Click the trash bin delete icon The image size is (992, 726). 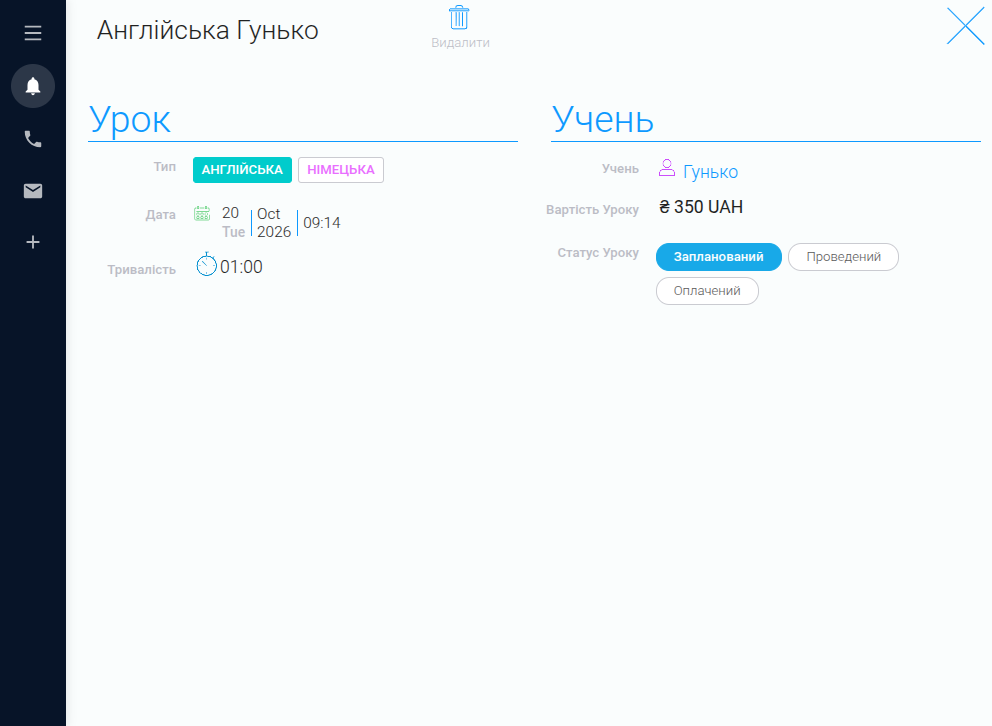coord(459,18)
